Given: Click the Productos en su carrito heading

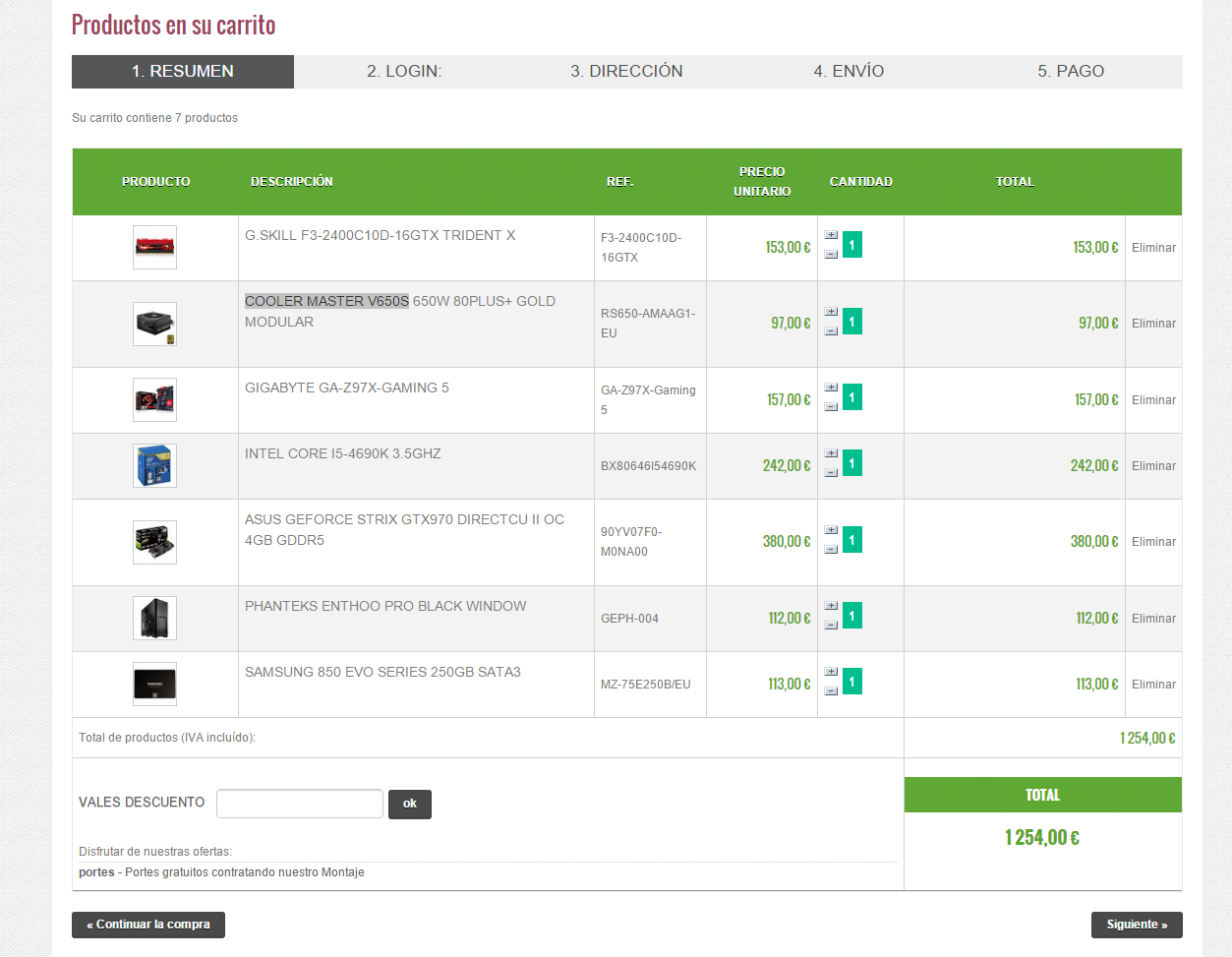Looking at the screenshot, I should [173, 25].
